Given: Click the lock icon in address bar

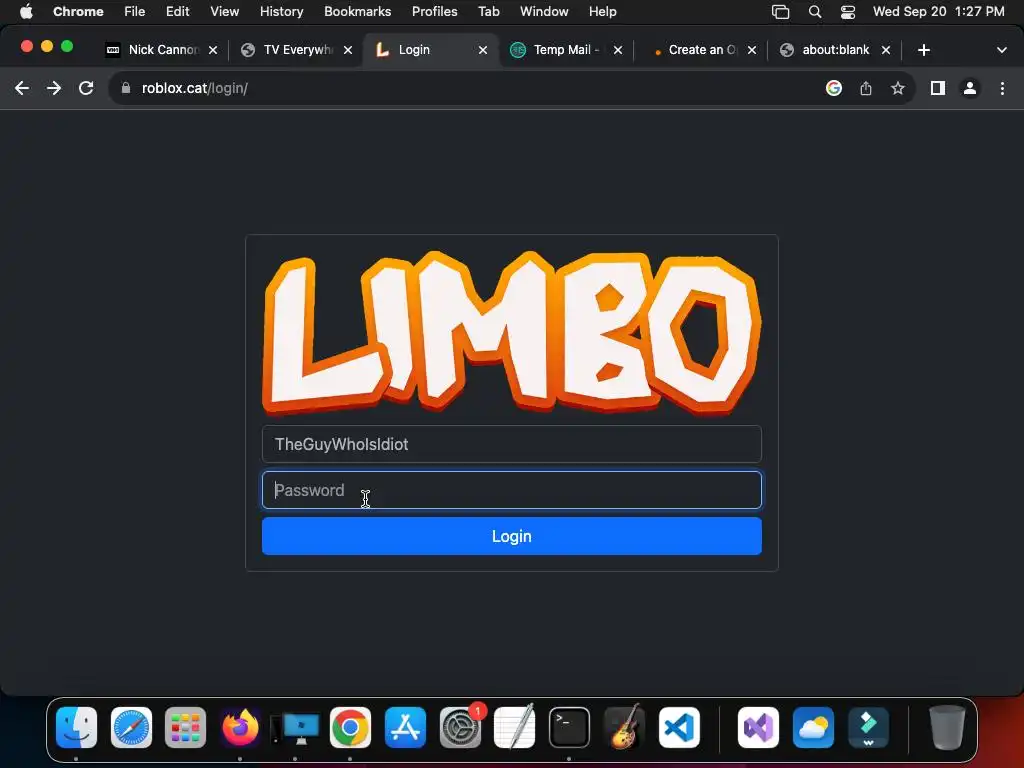Looking at the screenshot, I should pos(126,88).
